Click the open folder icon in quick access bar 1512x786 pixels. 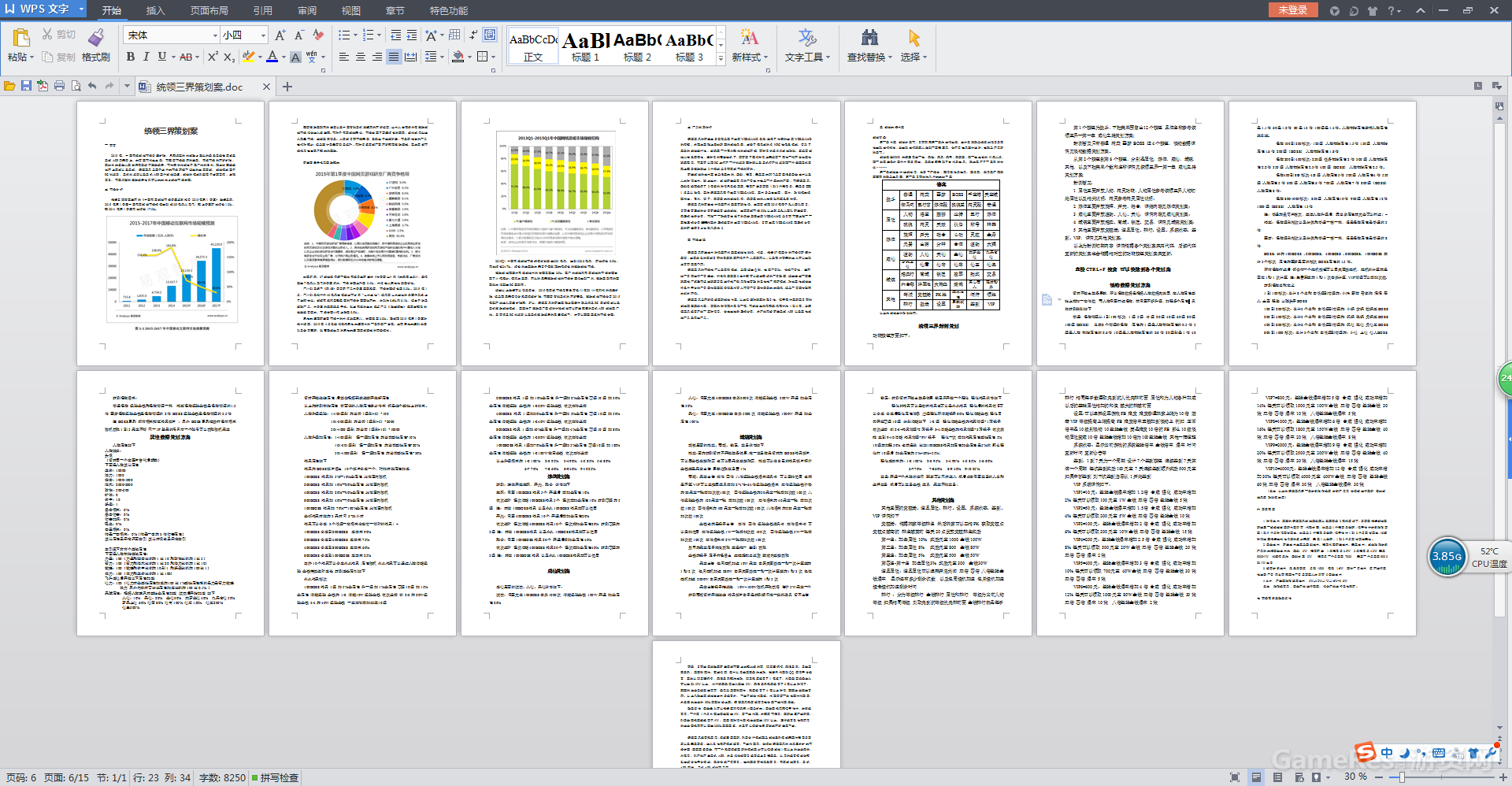click(x=9, y=86)
